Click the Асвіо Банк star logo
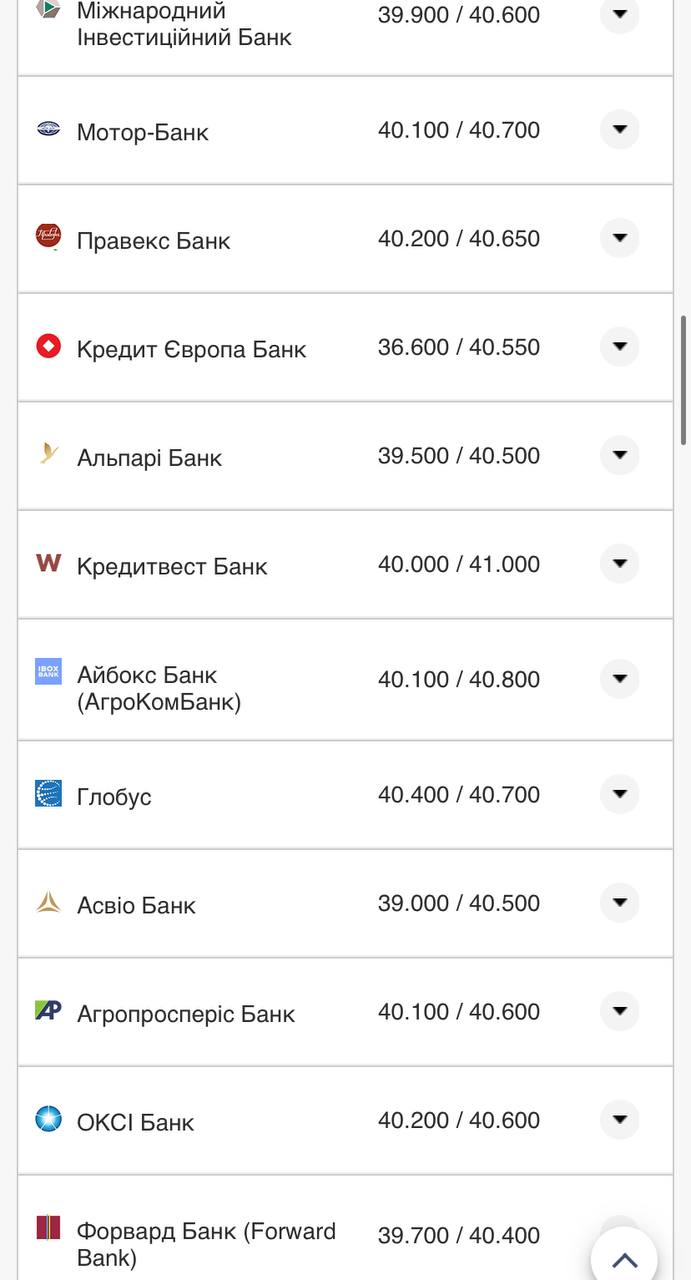Viewport: 691px width, 1280px height. [x=48, y=902]
